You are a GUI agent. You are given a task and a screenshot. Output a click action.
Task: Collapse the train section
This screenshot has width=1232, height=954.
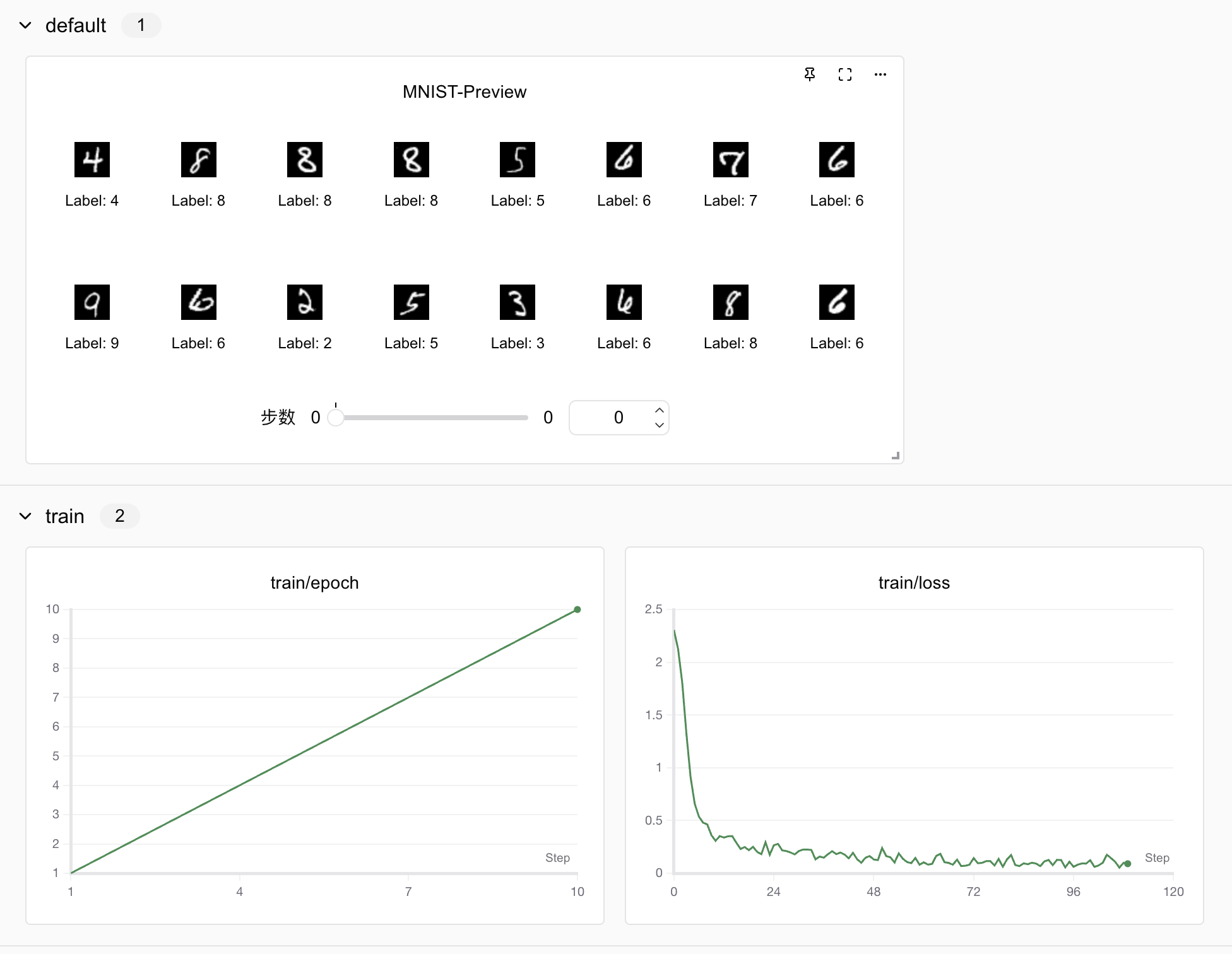click(25, 516)
